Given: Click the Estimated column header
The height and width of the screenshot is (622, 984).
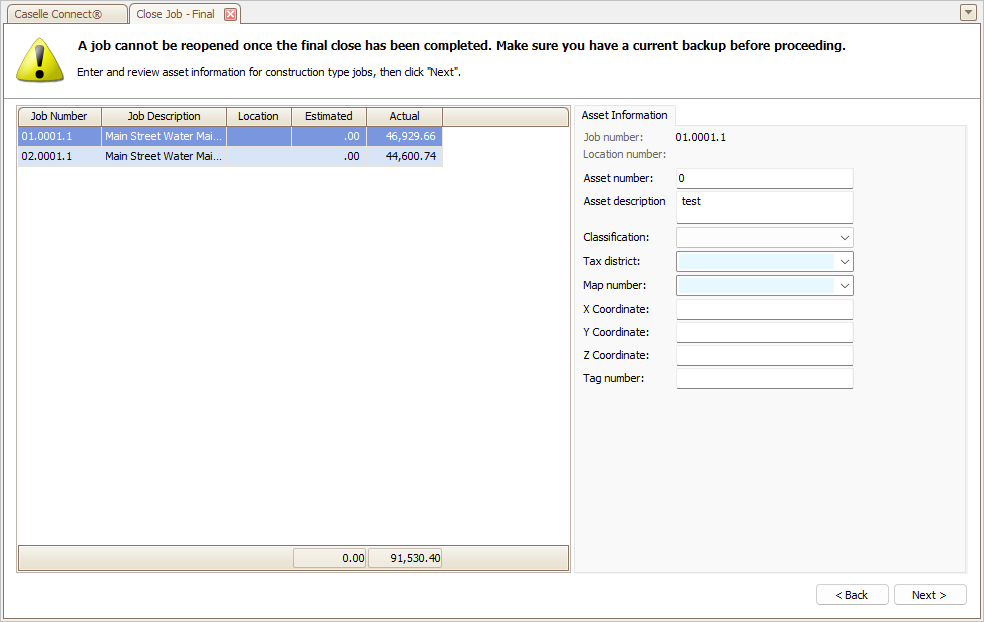Looking at the screenshot, I should point(329,117).
